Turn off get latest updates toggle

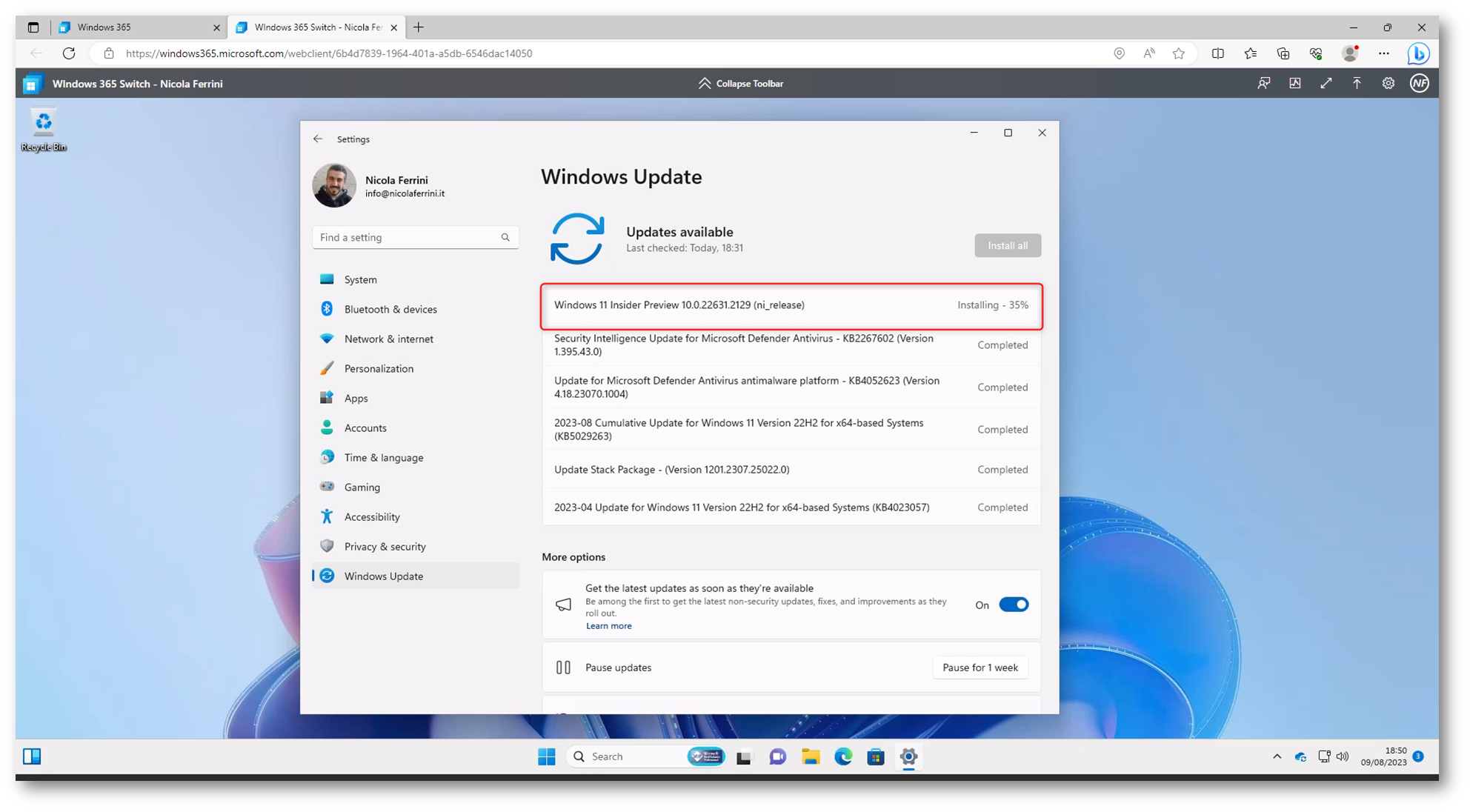[x=1013, y=605]
